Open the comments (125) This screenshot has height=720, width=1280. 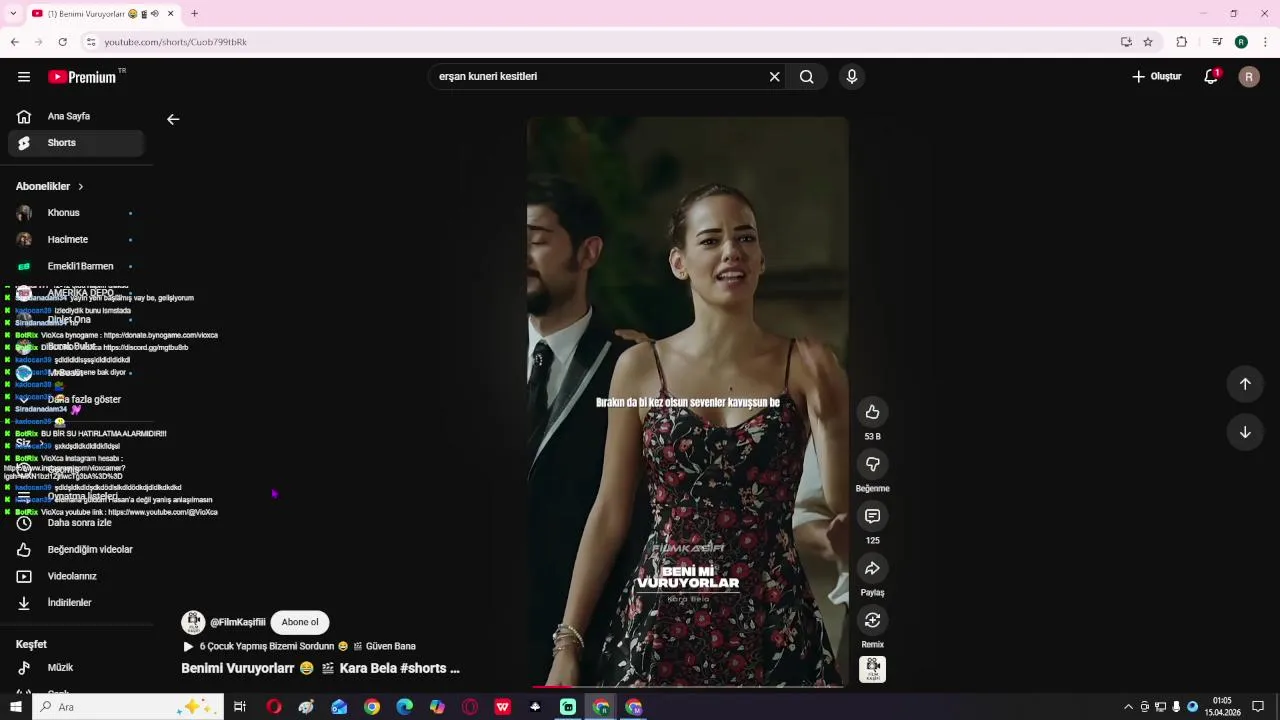(872, 516)
